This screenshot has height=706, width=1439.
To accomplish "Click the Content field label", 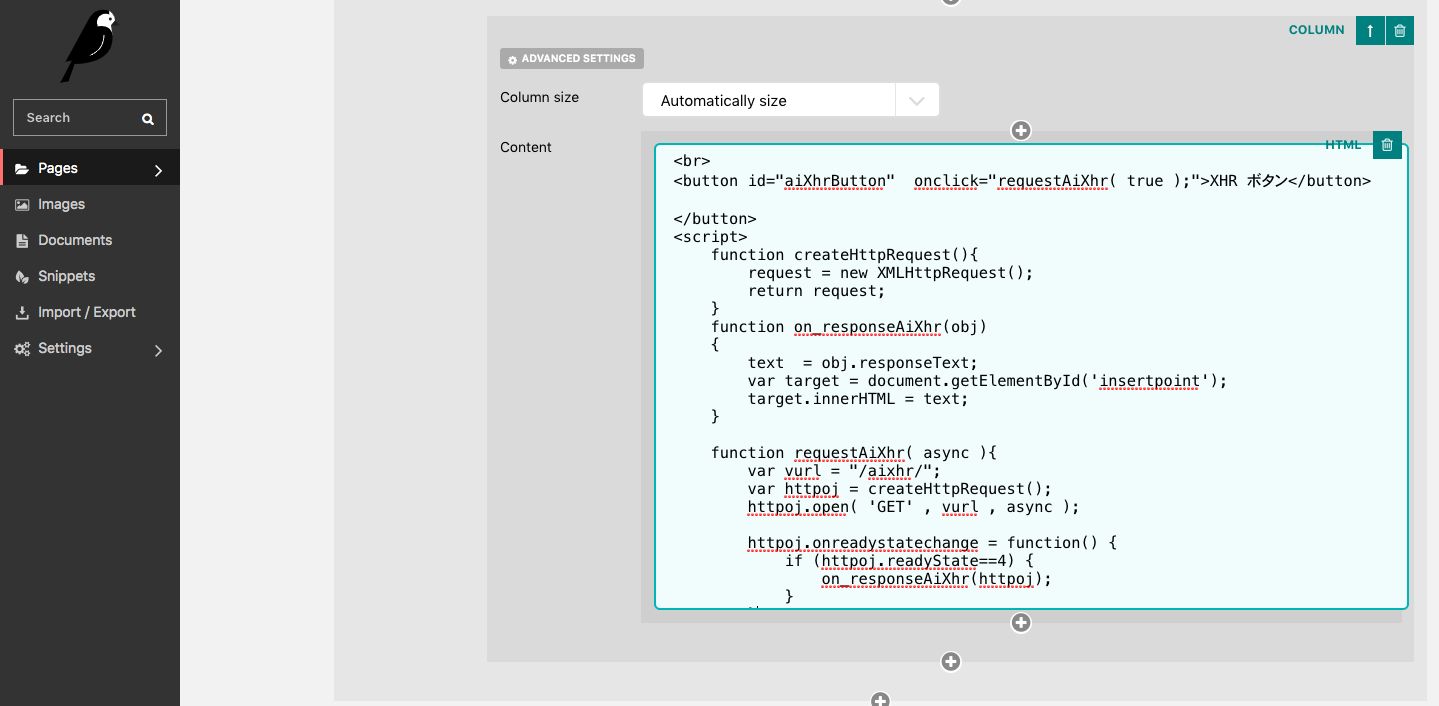I will [x=526, y=147].
